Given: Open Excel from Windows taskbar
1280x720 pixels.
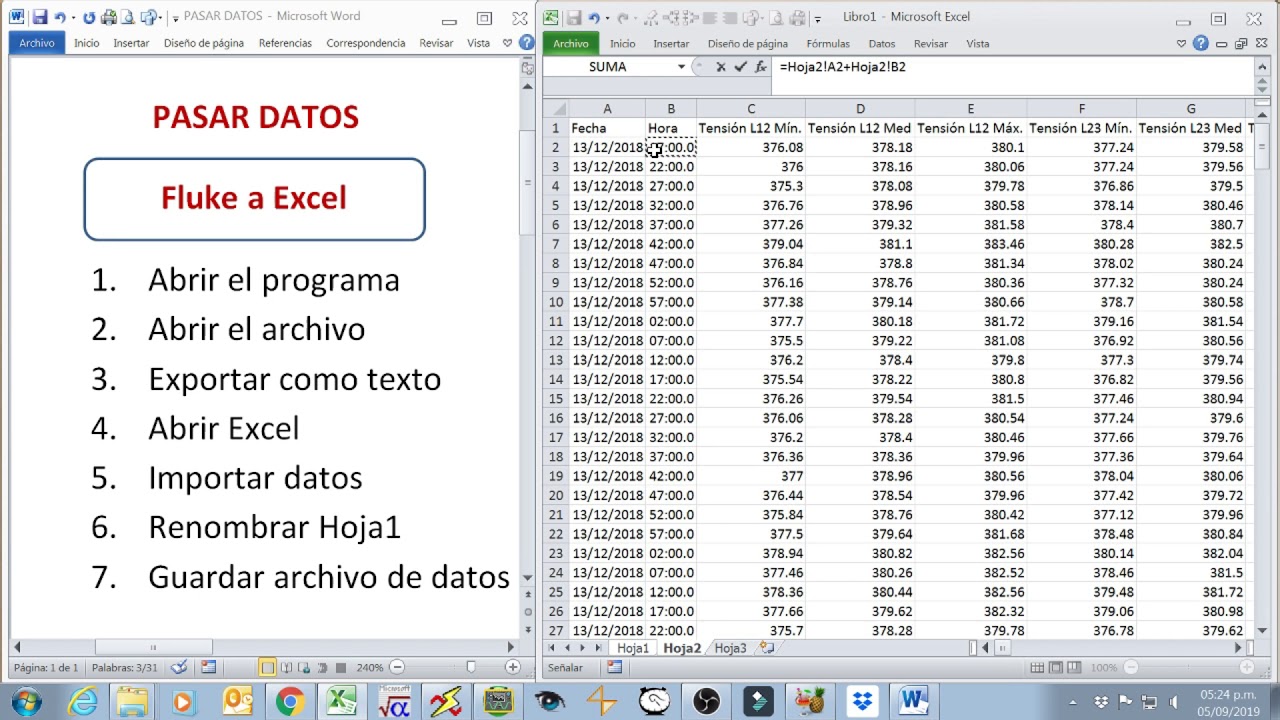Looking at the screenshot, I should (x=341, y=702).
